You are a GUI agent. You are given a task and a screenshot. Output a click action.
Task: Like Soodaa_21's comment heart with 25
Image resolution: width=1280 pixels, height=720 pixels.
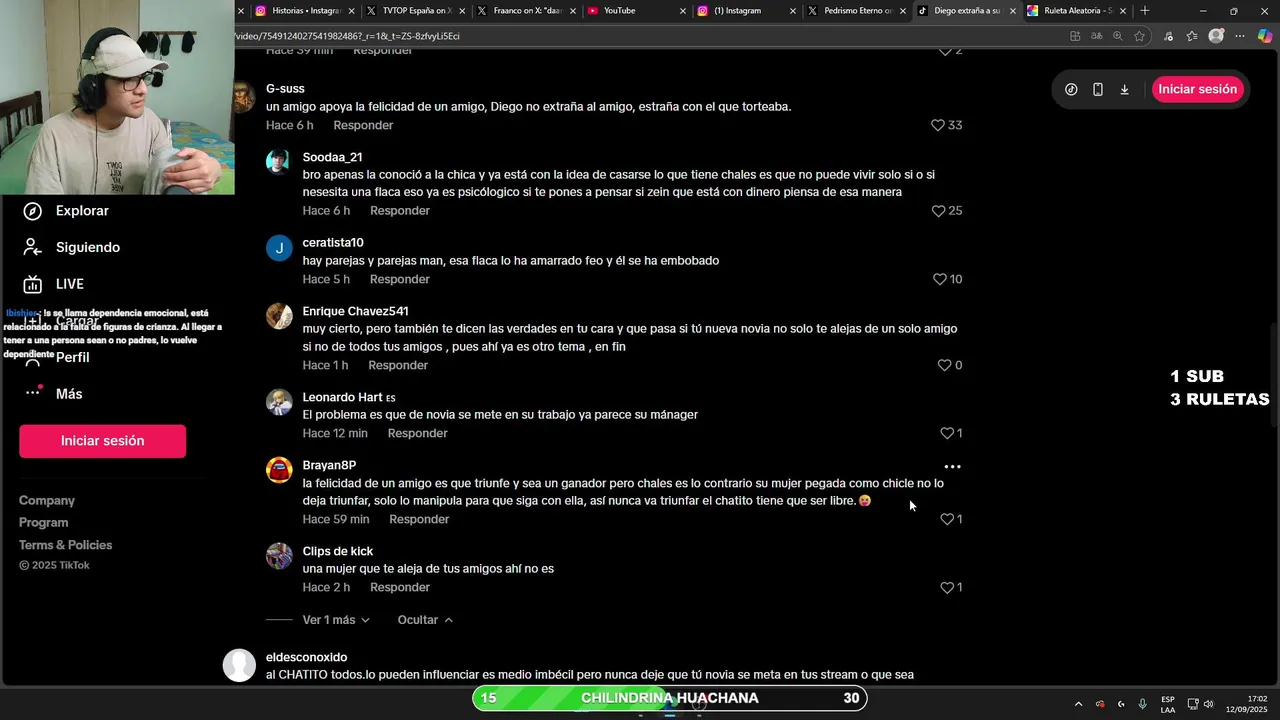click(x=937, y=211)
